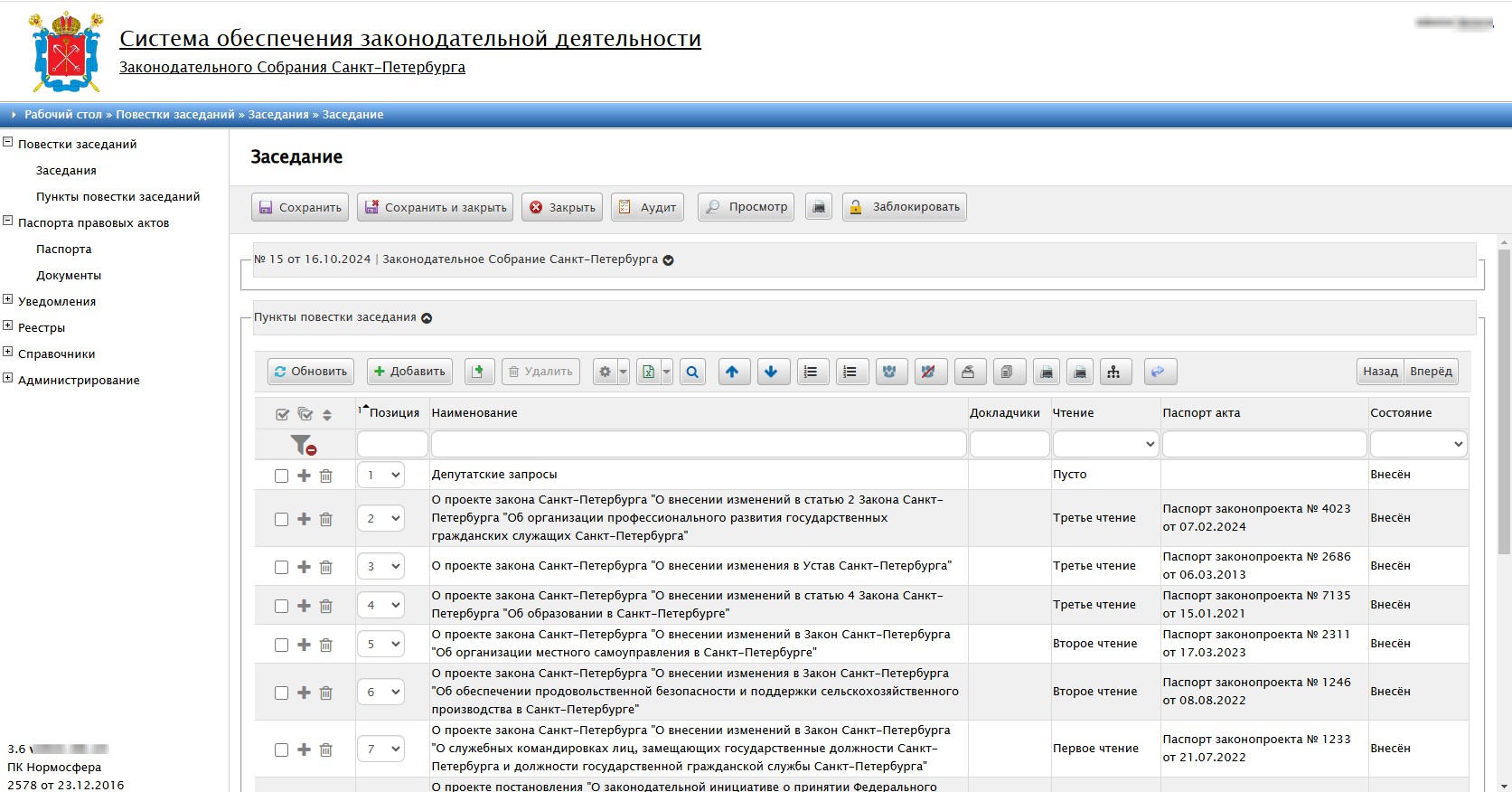
Task: Open Пункты повестки заседаний in sidebar
Action: (117, 196)
